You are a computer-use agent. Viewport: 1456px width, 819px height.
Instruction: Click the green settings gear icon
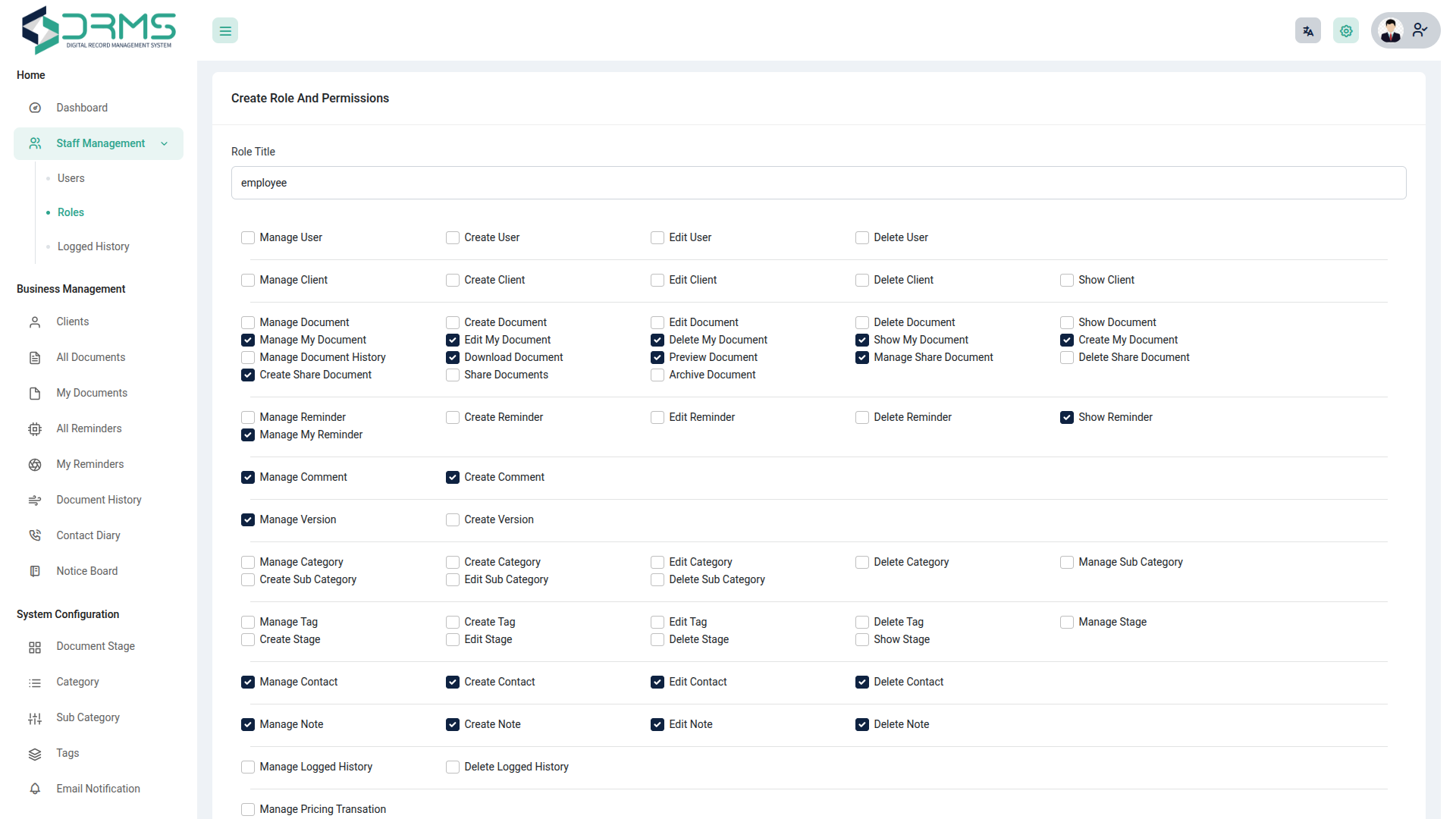pos(1346,31)
